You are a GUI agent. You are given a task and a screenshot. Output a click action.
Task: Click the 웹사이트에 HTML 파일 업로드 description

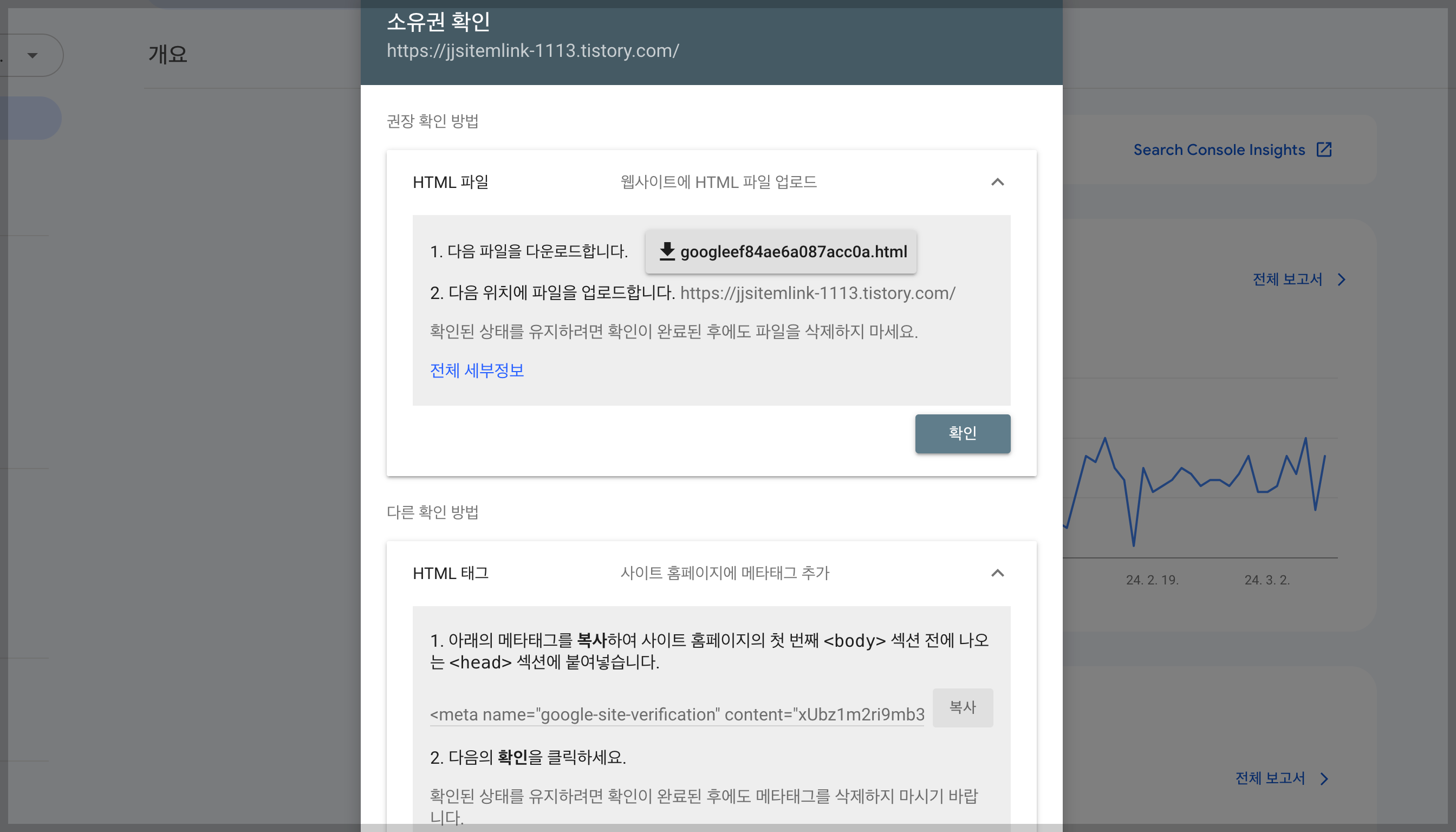pyautogui.click(x=718, y=183)
